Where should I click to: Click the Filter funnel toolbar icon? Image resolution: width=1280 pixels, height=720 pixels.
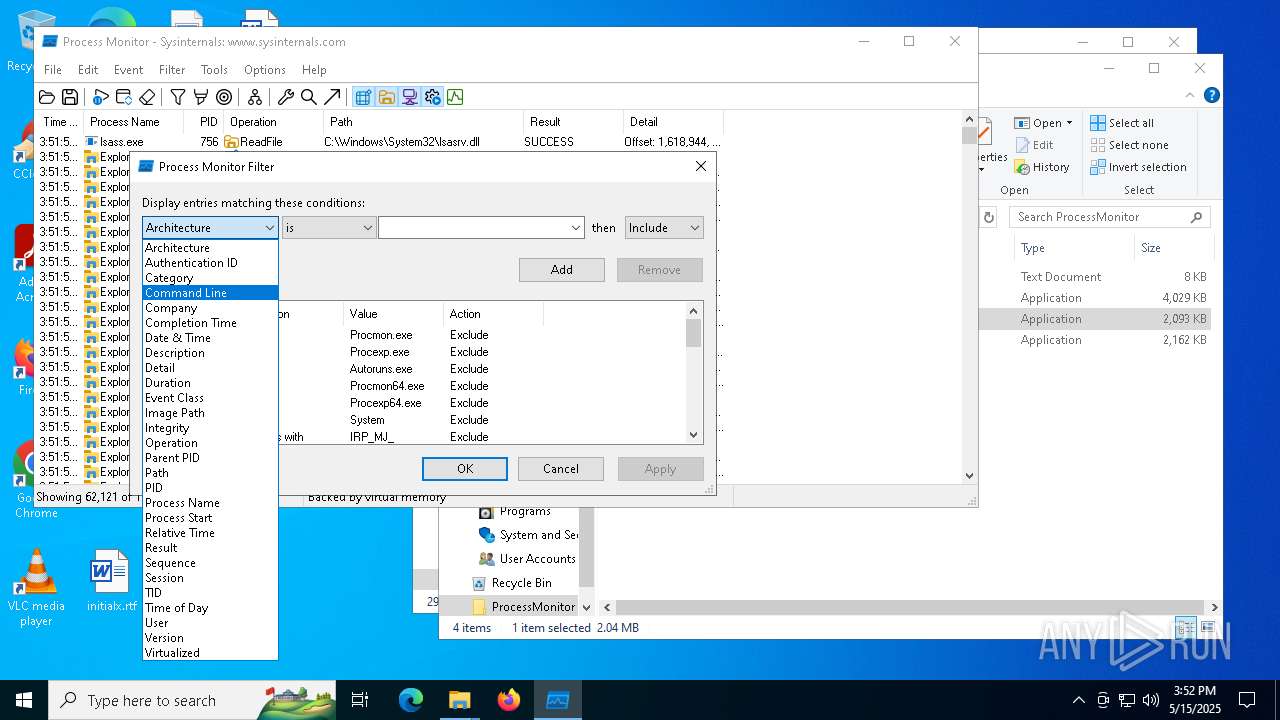[177, 97]
